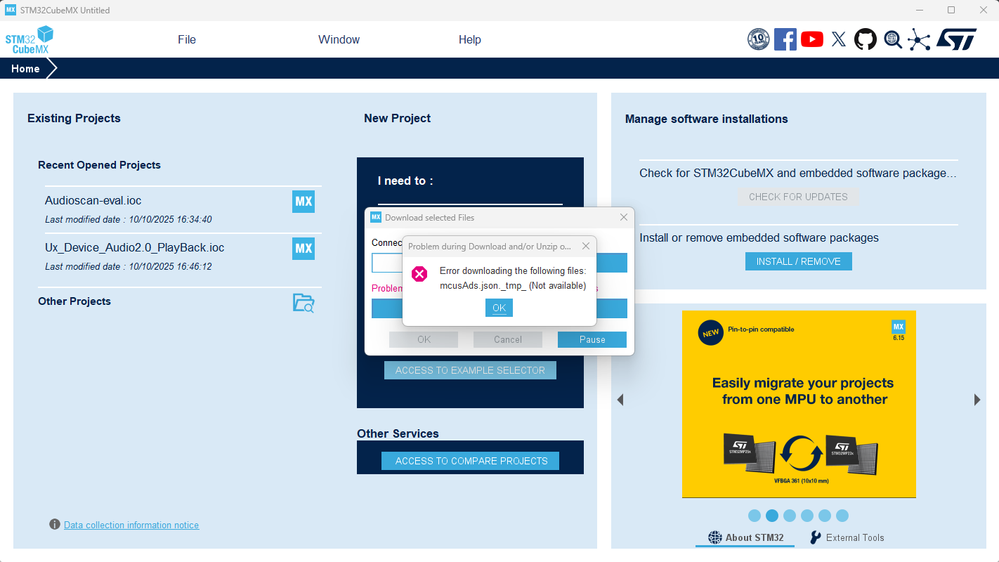Click Audioscan-eval last modified date text
The height and width of the screenshot is (562, 999).
point(128,219)
